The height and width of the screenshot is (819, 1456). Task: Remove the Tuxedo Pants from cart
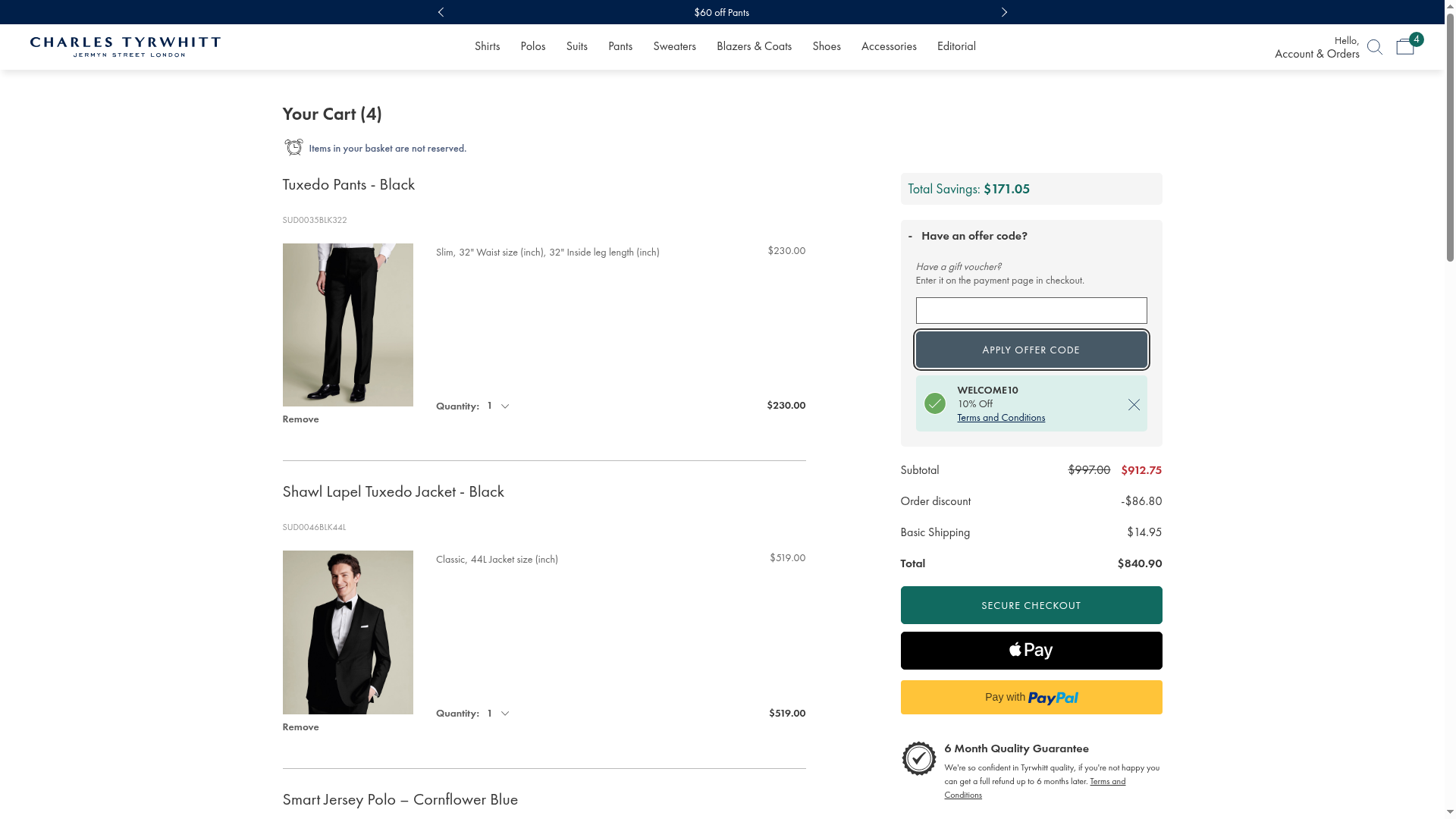tap(300, 419)
